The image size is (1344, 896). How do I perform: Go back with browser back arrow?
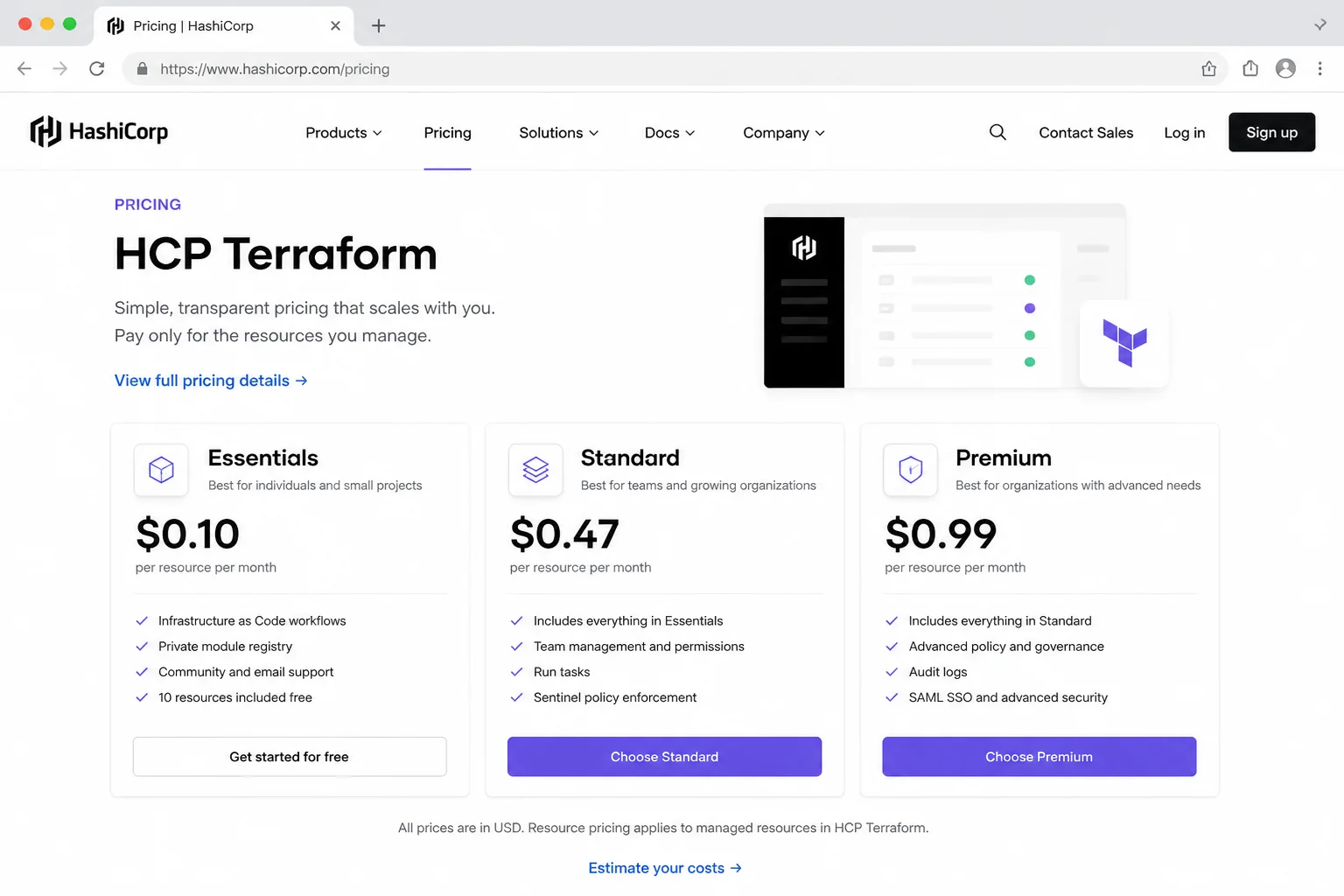click(24, 69)
